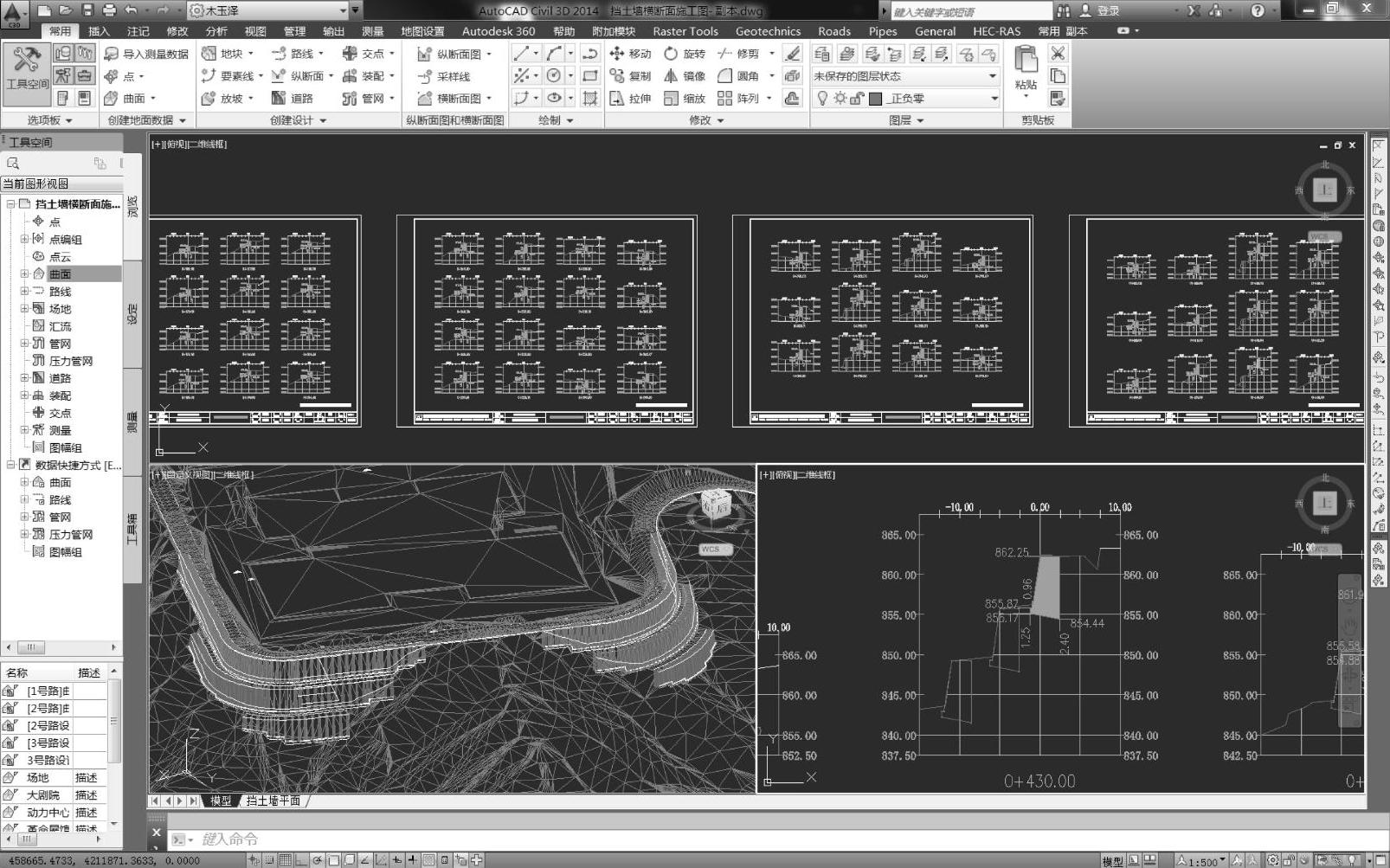Select the 大剧院 row in the item list

[54, 794]
